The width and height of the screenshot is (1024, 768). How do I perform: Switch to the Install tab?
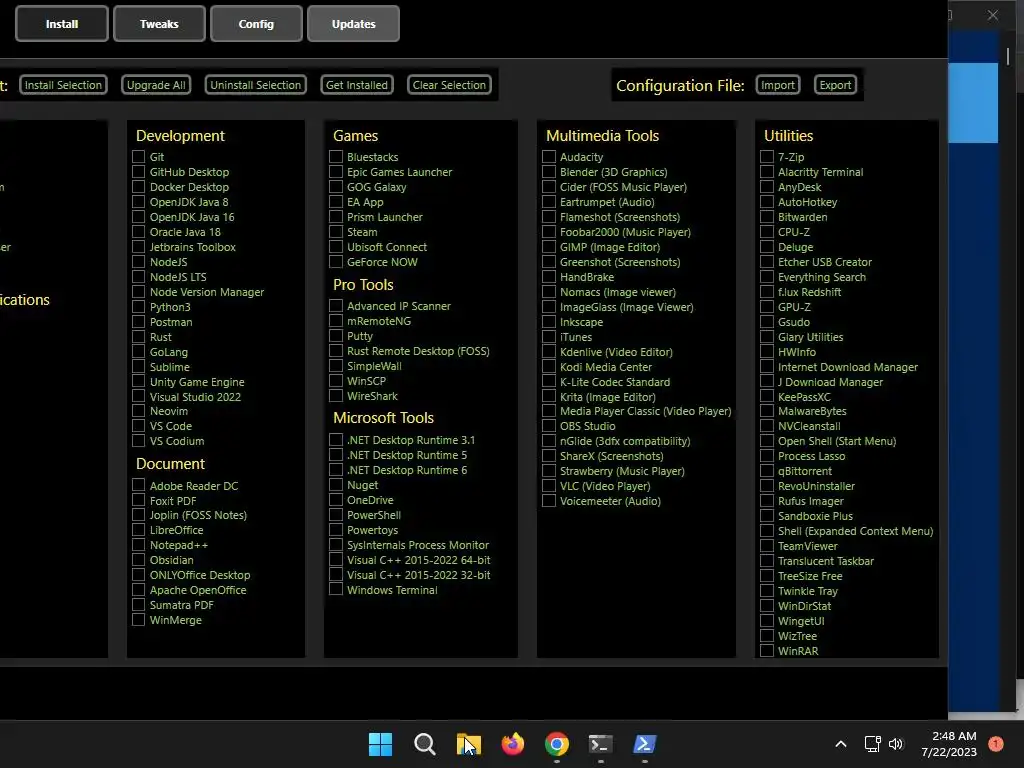62,24
